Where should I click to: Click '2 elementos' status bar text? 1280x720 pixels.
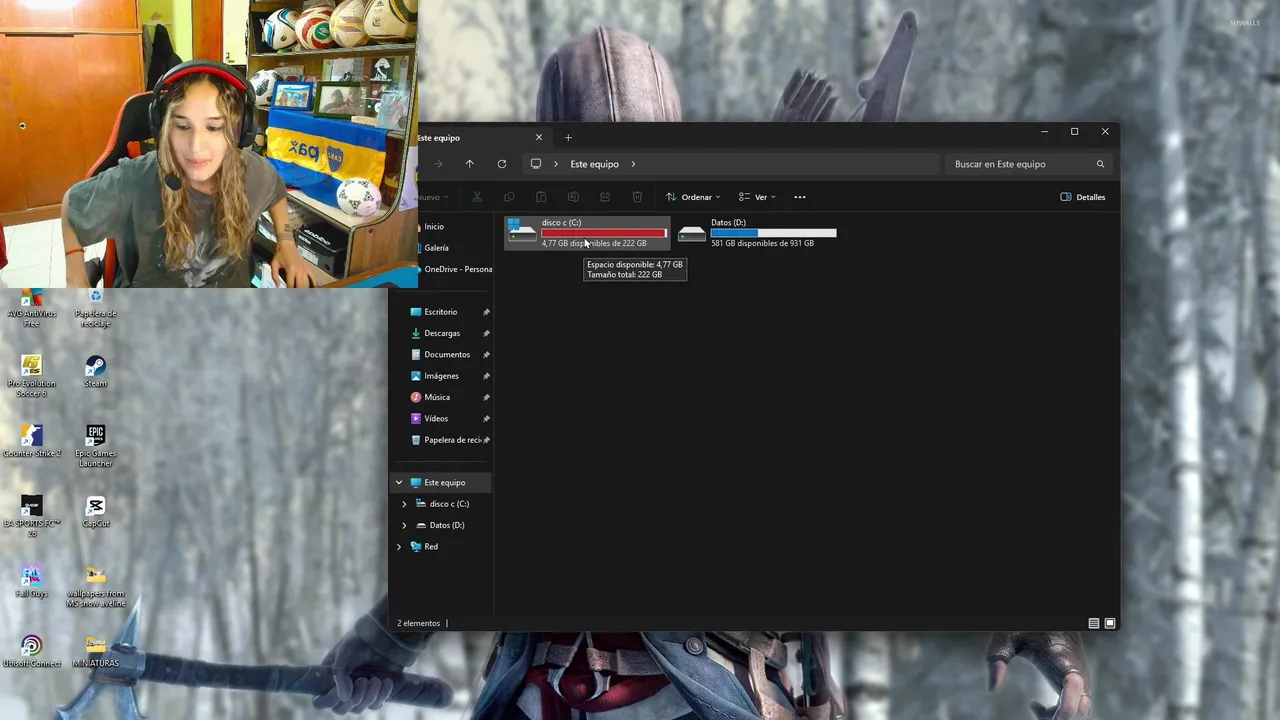coord(418,623)
